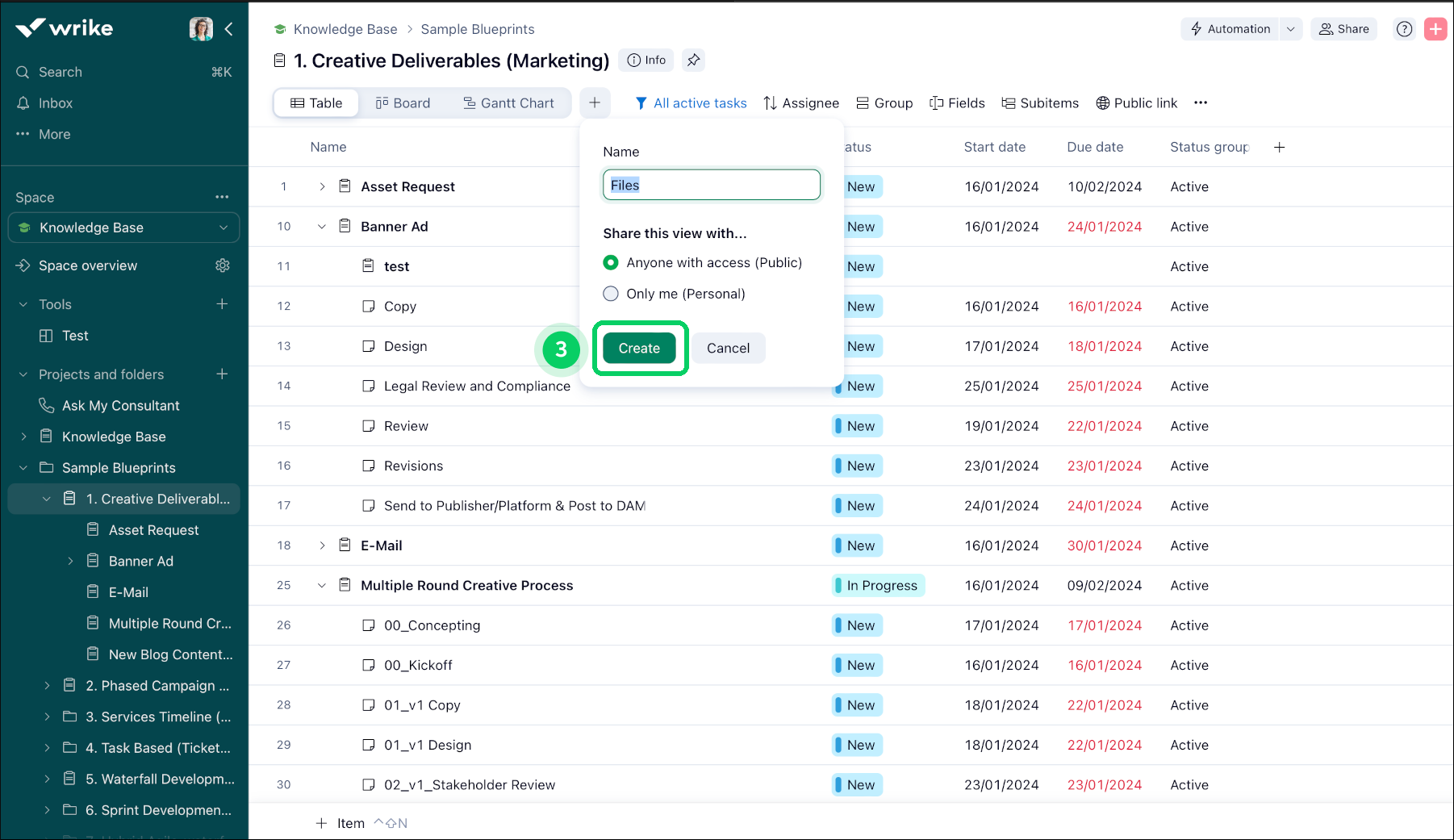Open the Knowledge Base space dropdown

[123, 228]
